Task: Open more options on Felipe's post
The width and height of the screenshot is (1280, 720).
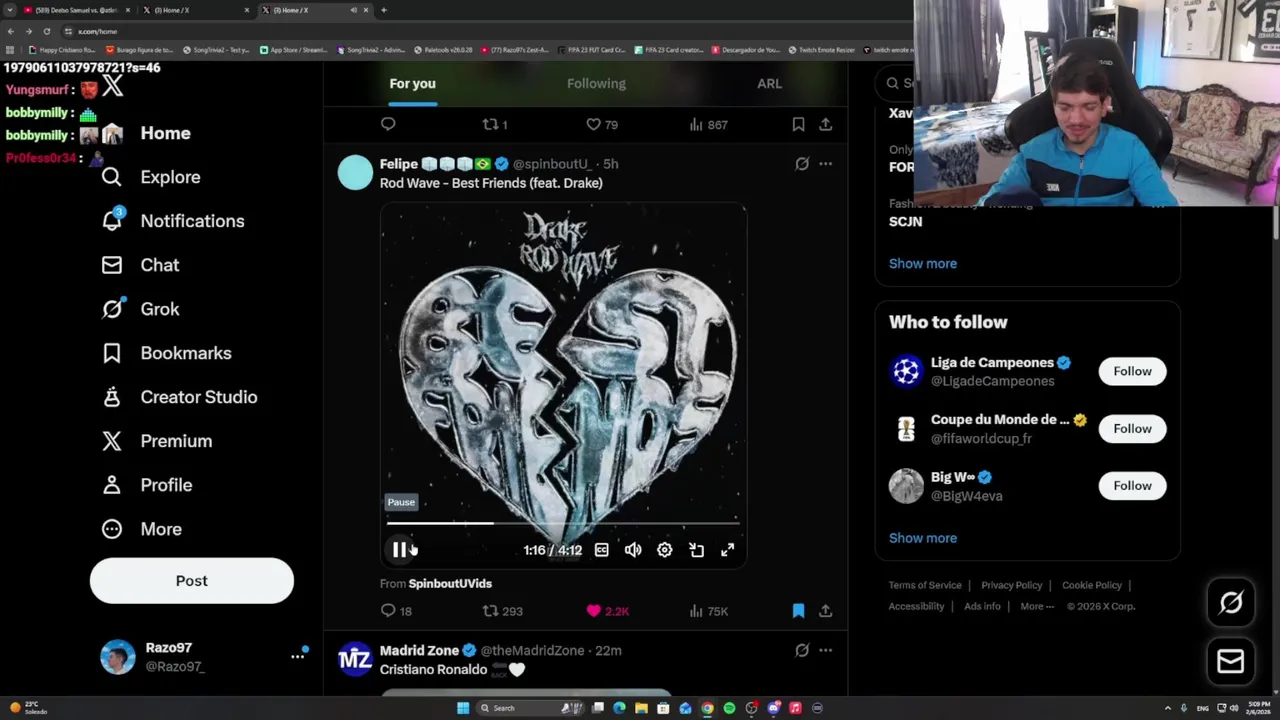Action: pos(825,164)
